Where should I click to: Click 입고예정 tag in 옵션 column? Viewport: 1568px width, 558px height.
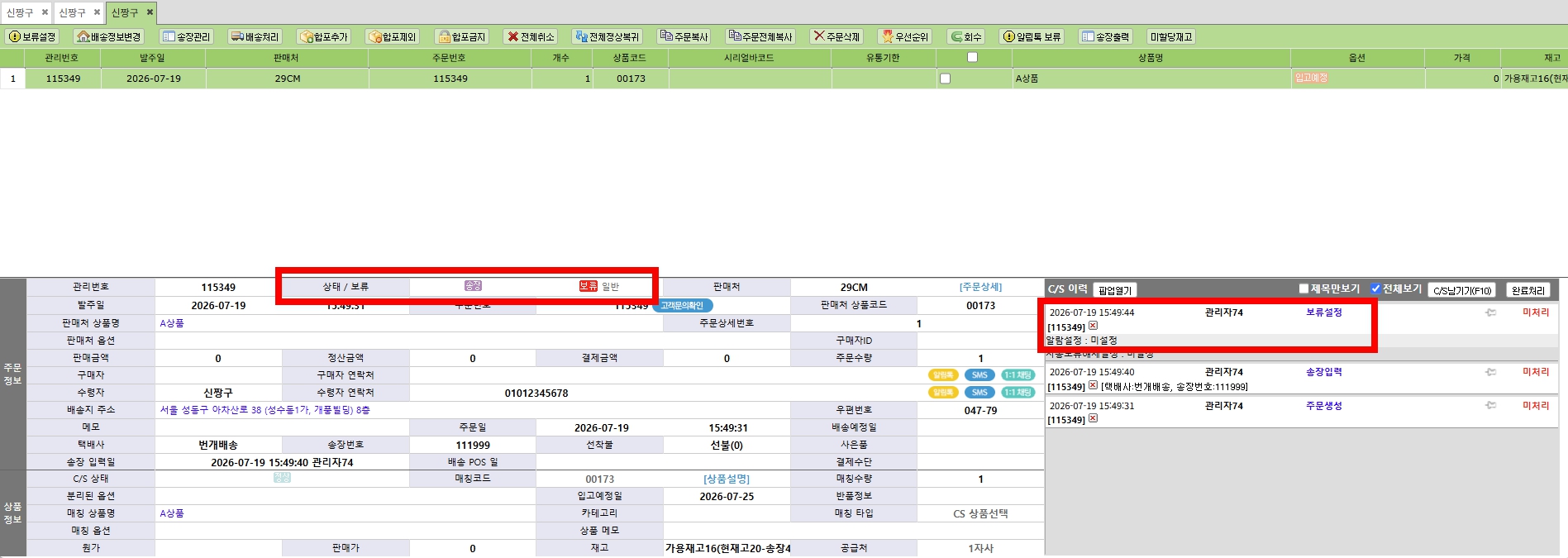pyautogui.click(x=1311, y=78)
